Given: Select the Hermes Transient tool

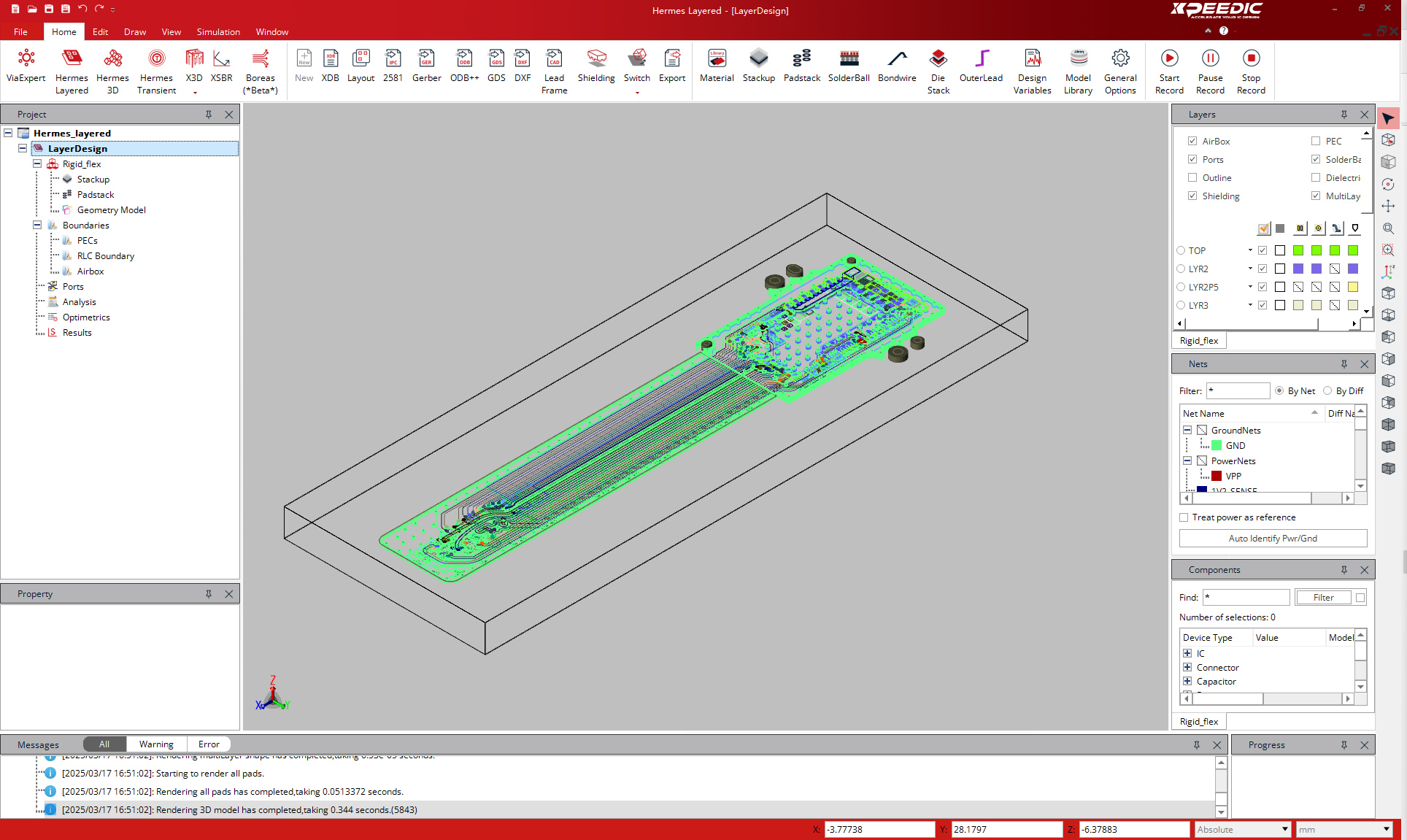Looking at the screenshot, I should 156,72.
